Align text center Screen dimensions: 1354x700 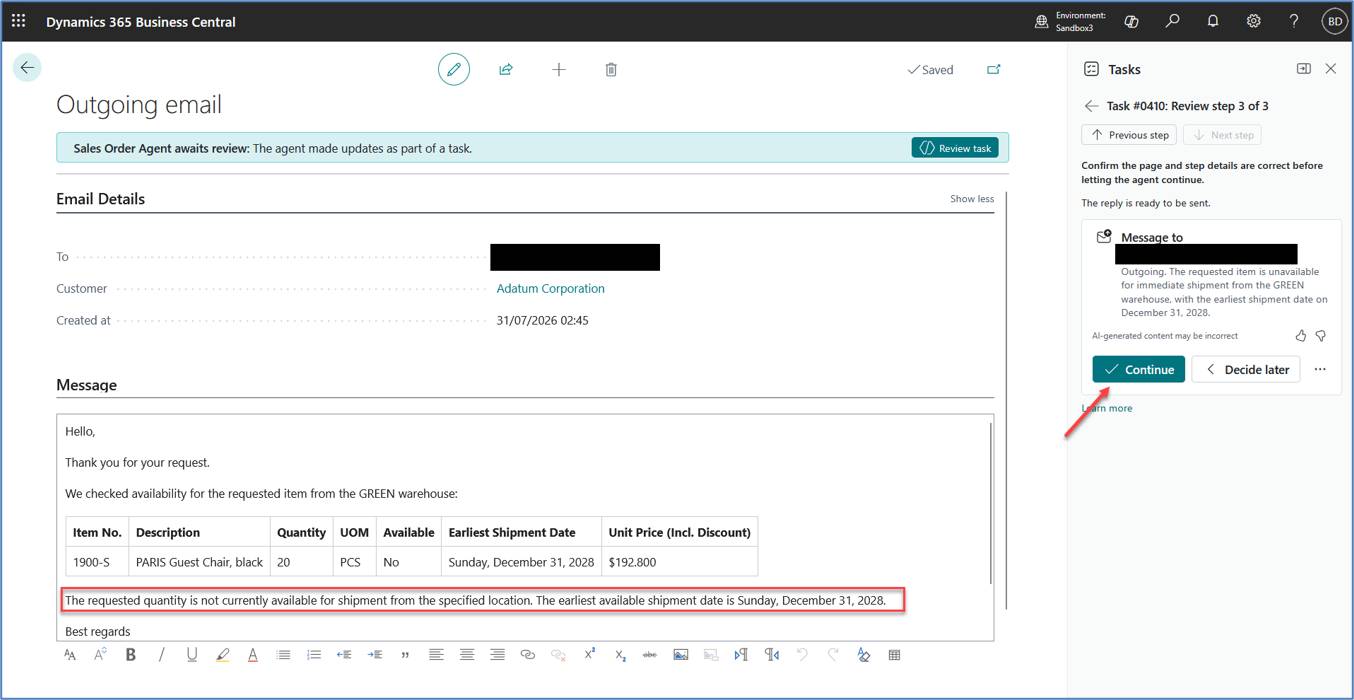coord(467,655)
